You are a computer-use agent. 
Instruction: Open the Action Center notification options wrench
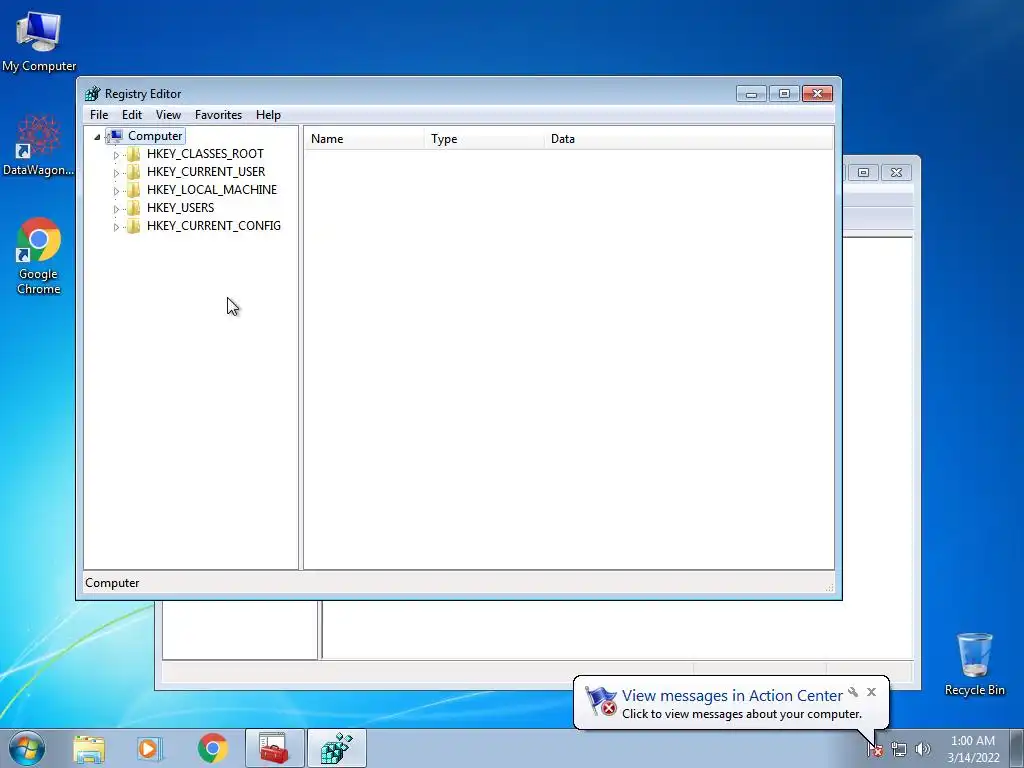point(853,692)
